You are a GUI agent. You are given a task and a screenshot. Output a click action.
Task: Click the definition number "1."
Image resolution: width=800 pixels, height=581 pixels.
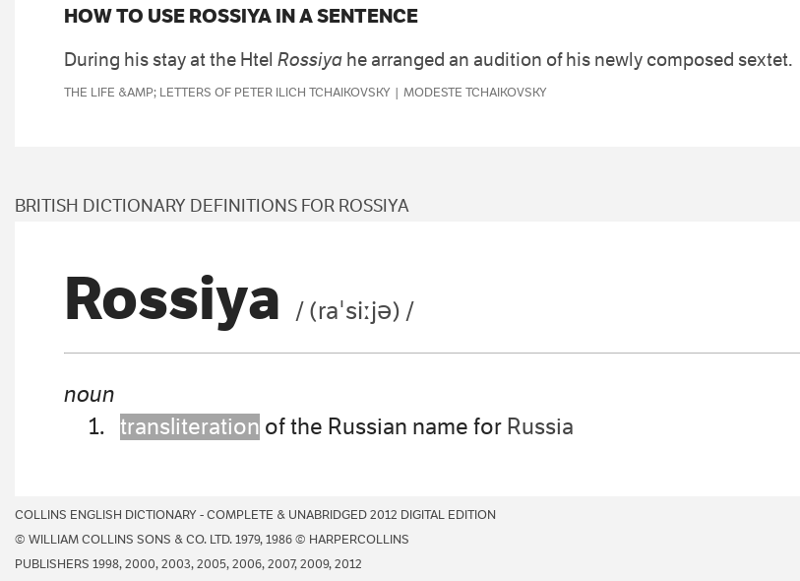point(96,426)
